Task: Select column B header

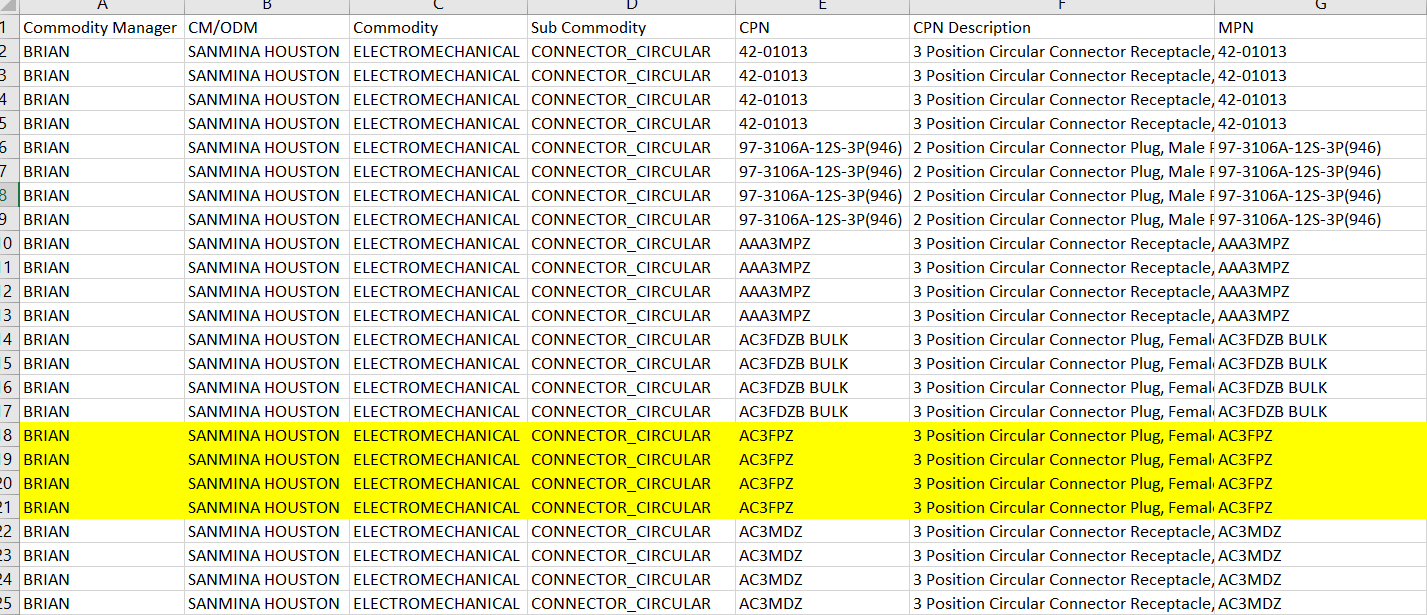Action: click(266, 6)
